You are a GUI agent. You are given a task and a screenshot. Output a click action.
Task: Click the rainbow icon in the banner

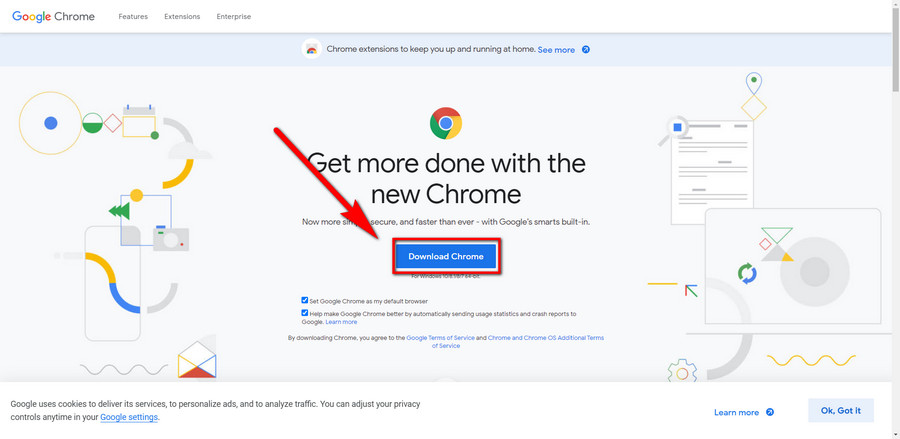pos(313,49)
